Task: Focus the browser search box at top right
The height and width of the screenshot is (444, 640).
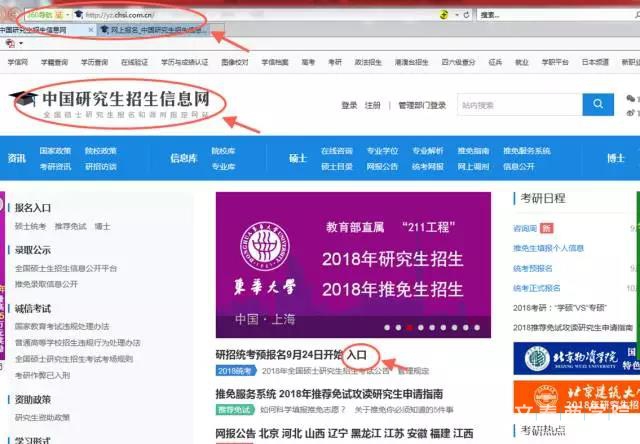Action: 555,15
